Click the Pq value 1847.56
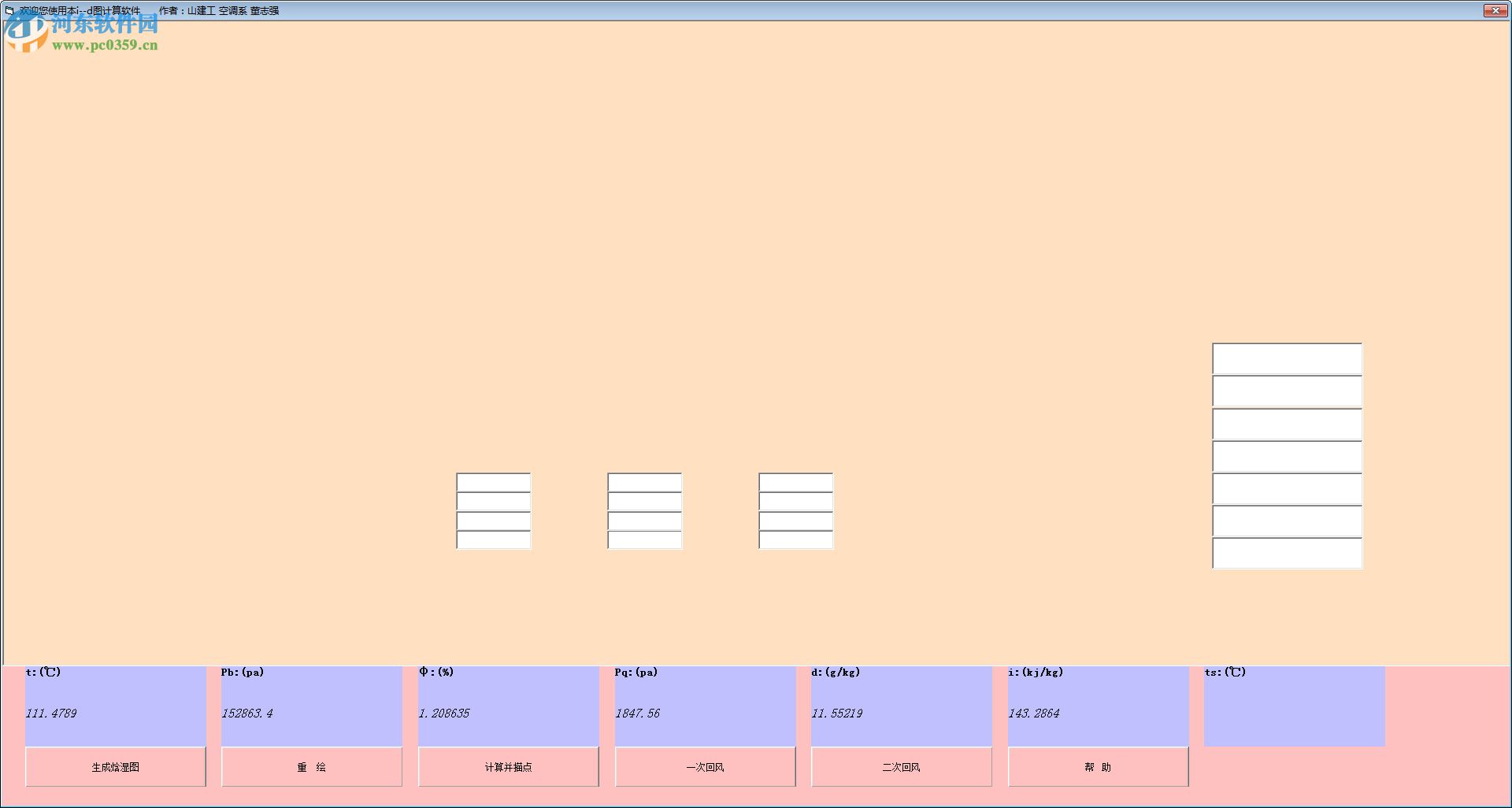 638,713
